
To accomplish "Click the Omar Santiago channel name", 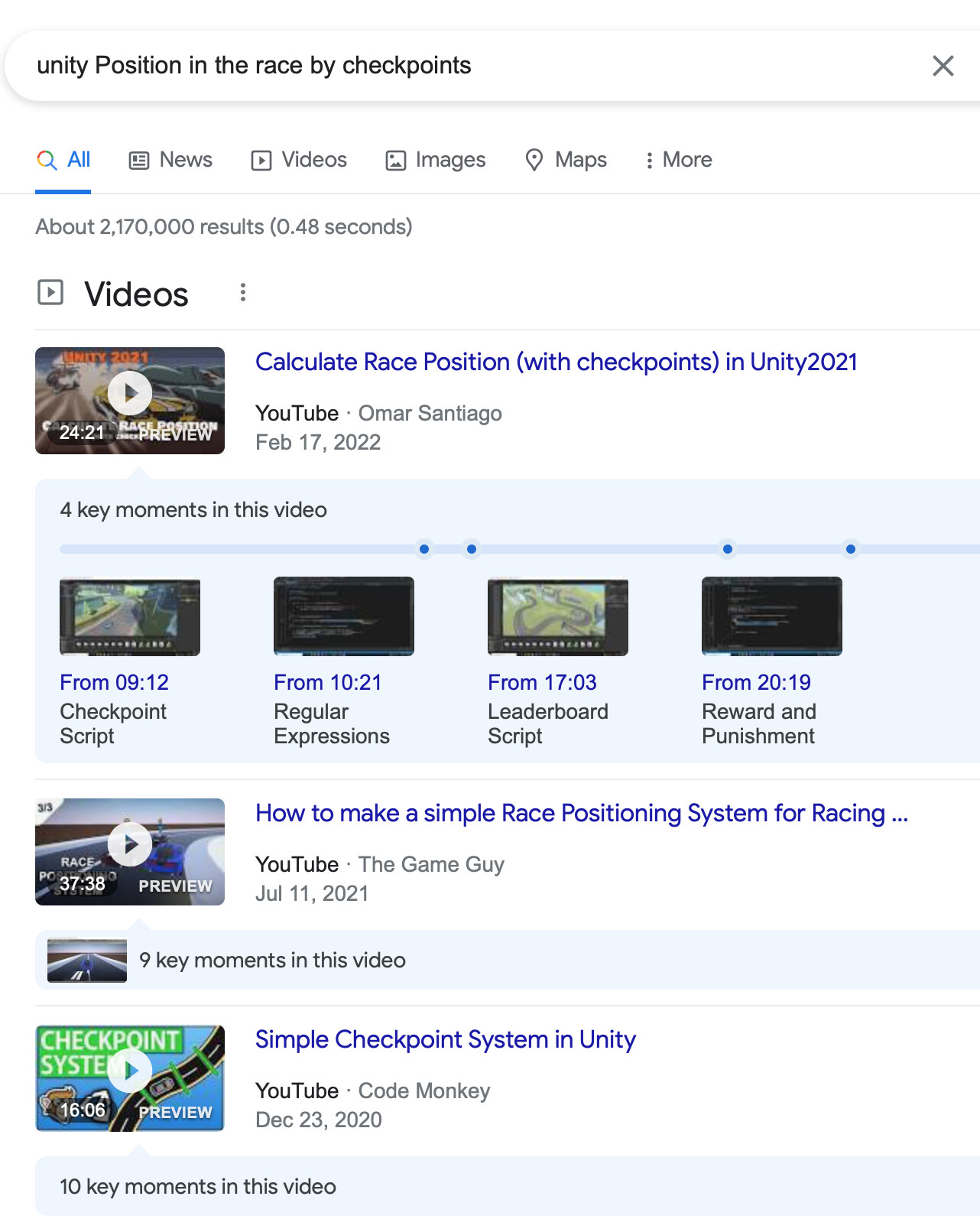I will point(430,413).
